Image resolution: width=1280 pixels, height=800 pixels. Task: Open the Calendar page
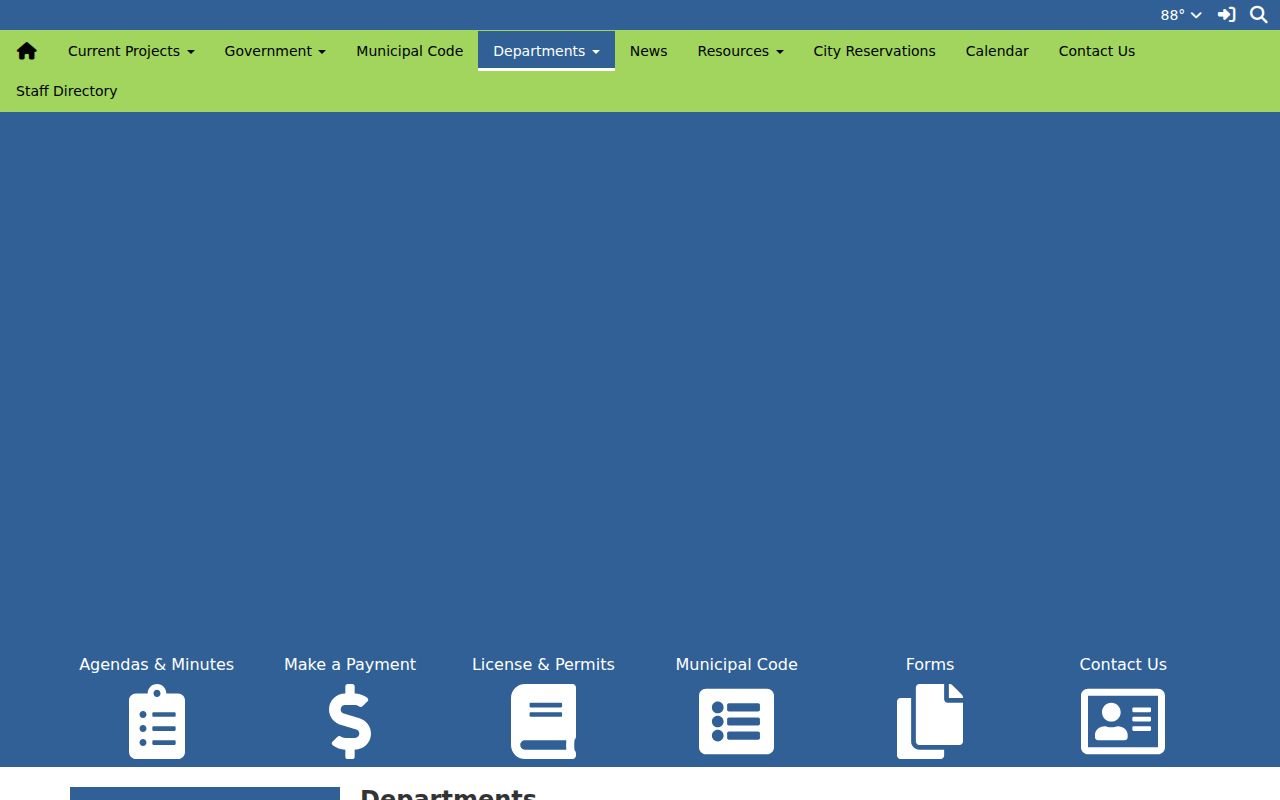coord(997,51)
